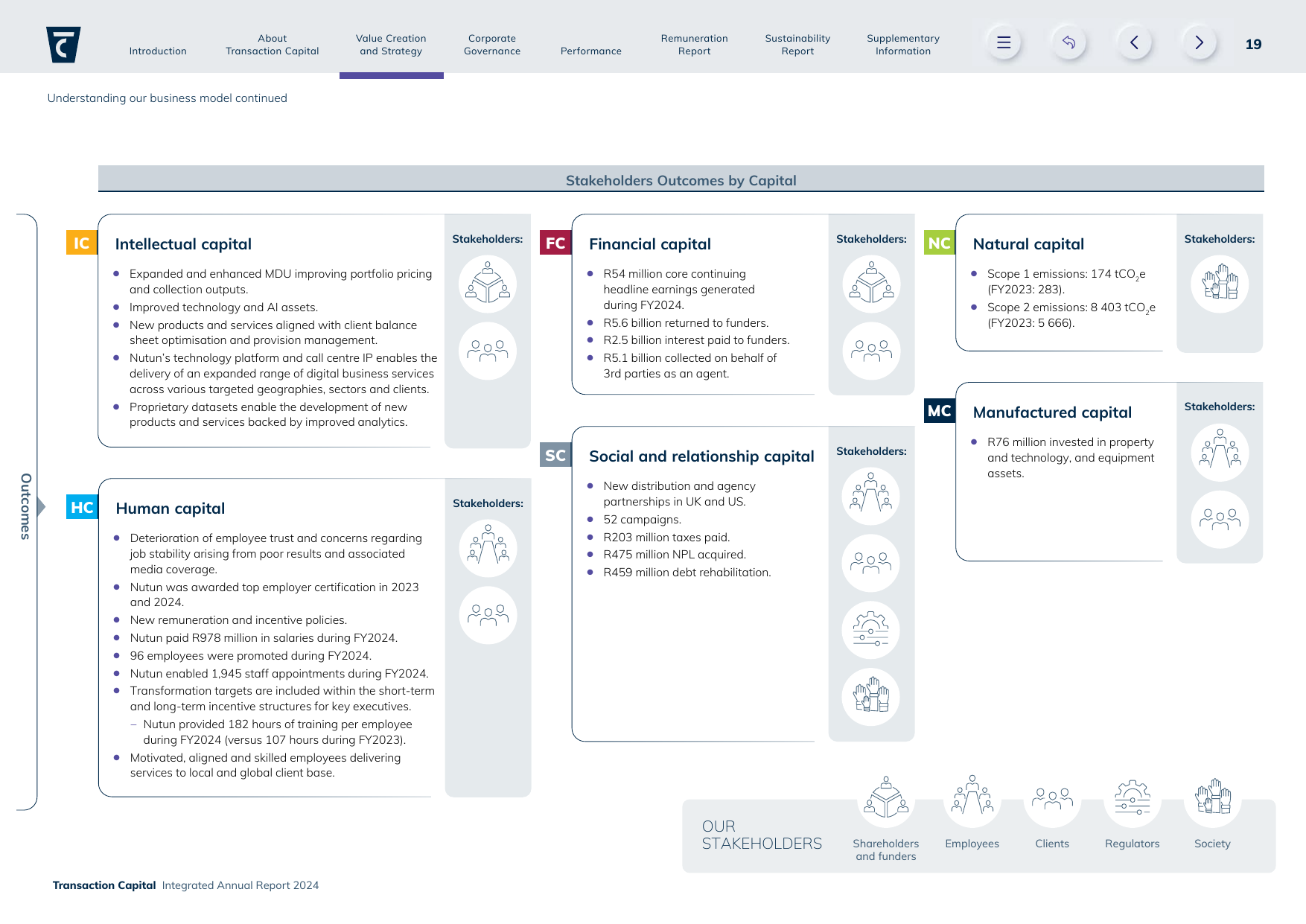Click the HC blue badge
Image resolution: width=1306 pixels, height=924 pixels.
pyautogui.click(x=82, y=507)
